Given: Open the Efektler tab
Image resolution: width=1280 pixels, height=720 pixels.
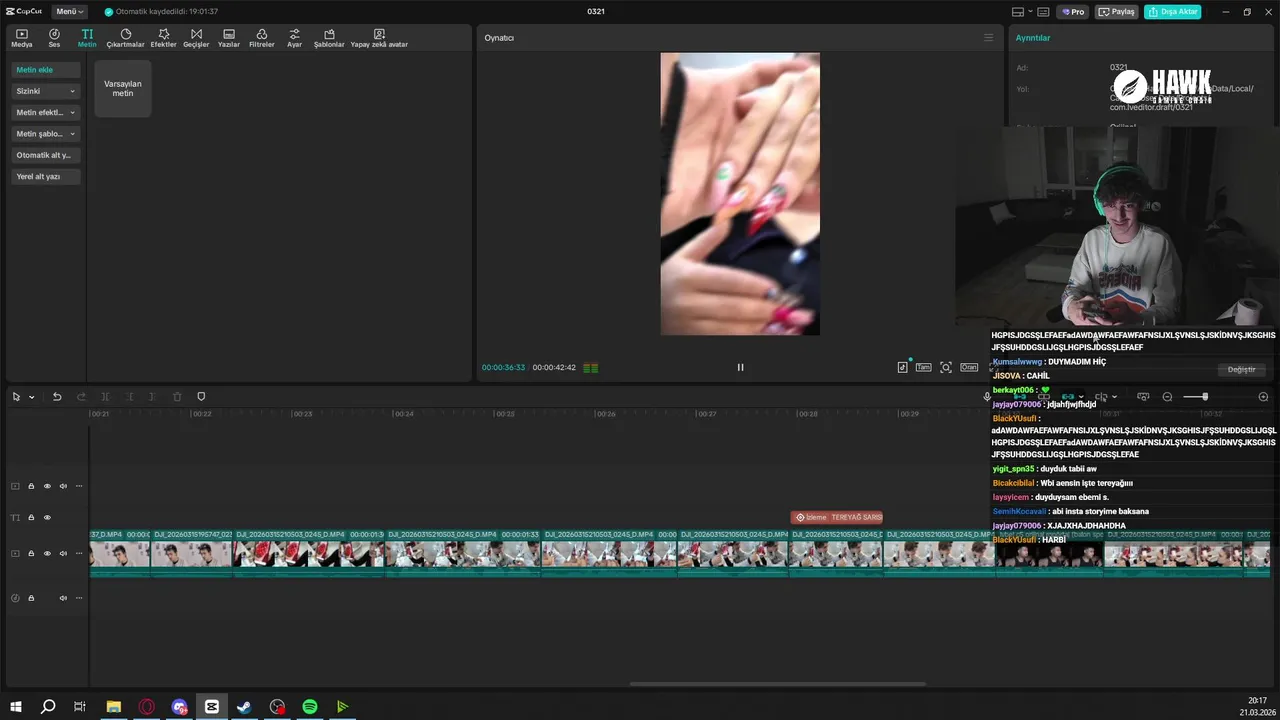Looking at the screenshot, I should (163, 38).
